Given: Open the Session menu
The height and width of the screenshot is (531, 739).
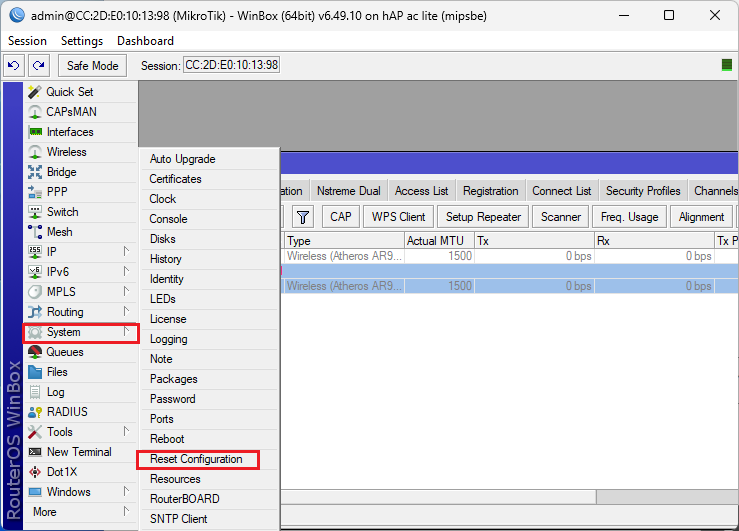Looking at the screenshot, I should coord(27,41).
